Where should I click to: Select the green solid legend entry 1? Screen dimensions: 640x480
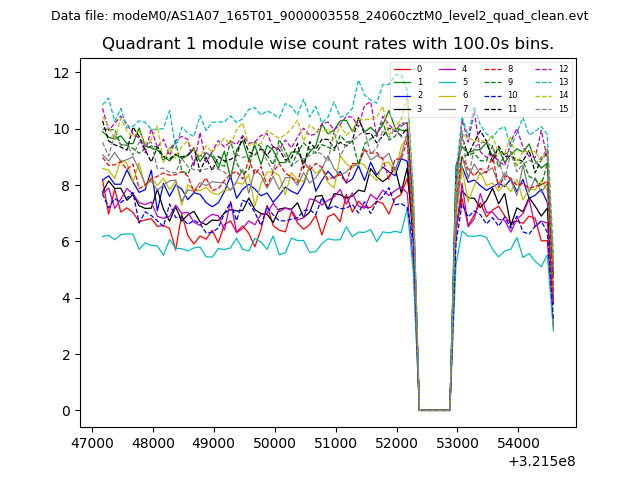[x=402, y=82]
